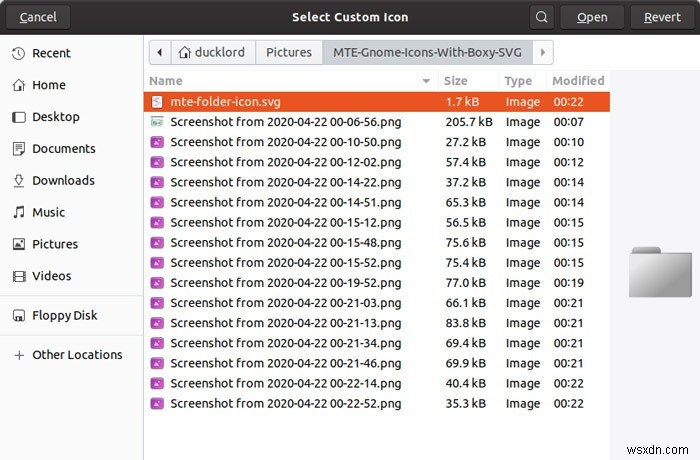Viewport: 700px width, 460px height.
Task: Click the 00:07 modified time cell
Action: coord(569,122)
